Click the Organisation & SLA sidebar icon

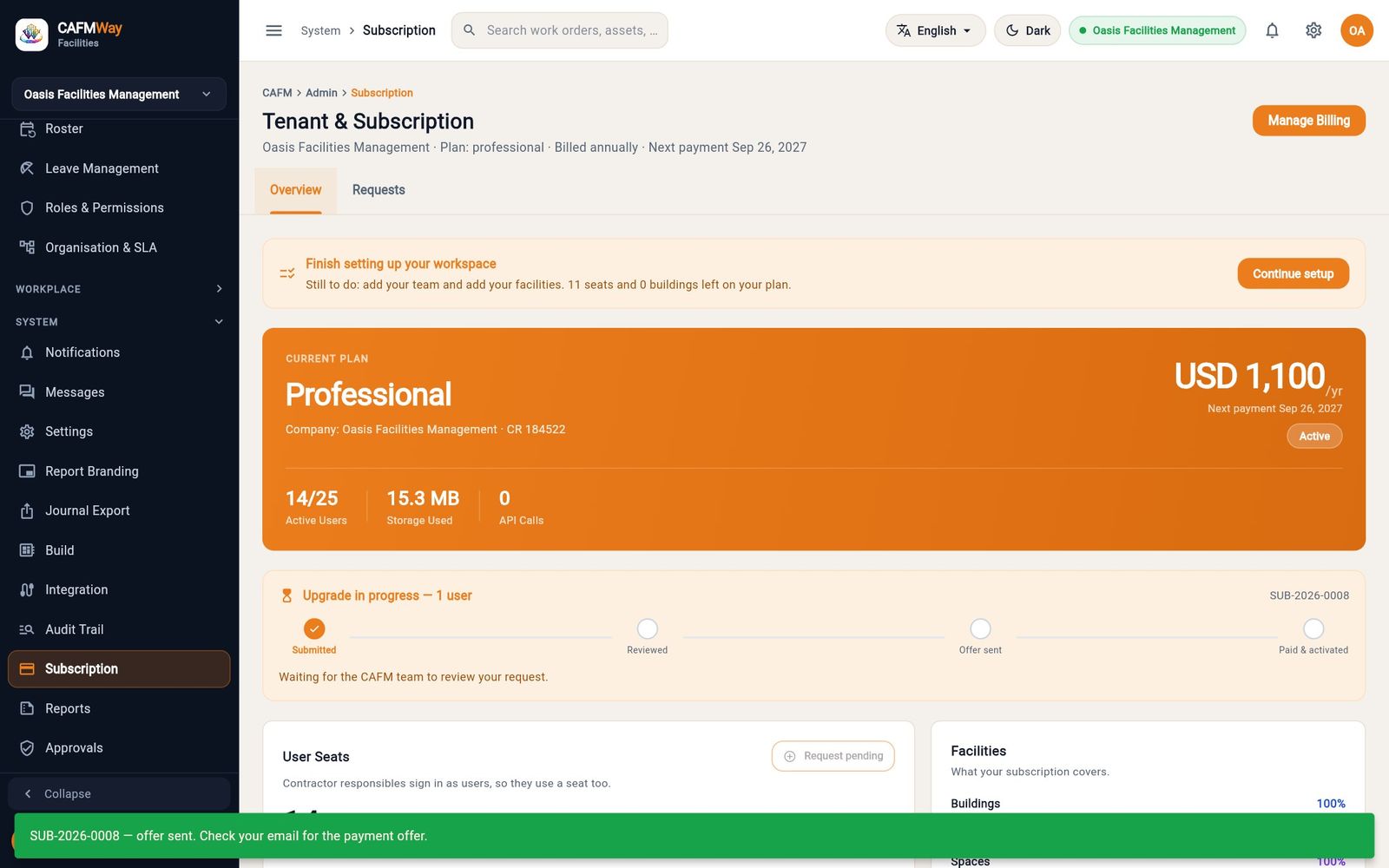(27, 247)
